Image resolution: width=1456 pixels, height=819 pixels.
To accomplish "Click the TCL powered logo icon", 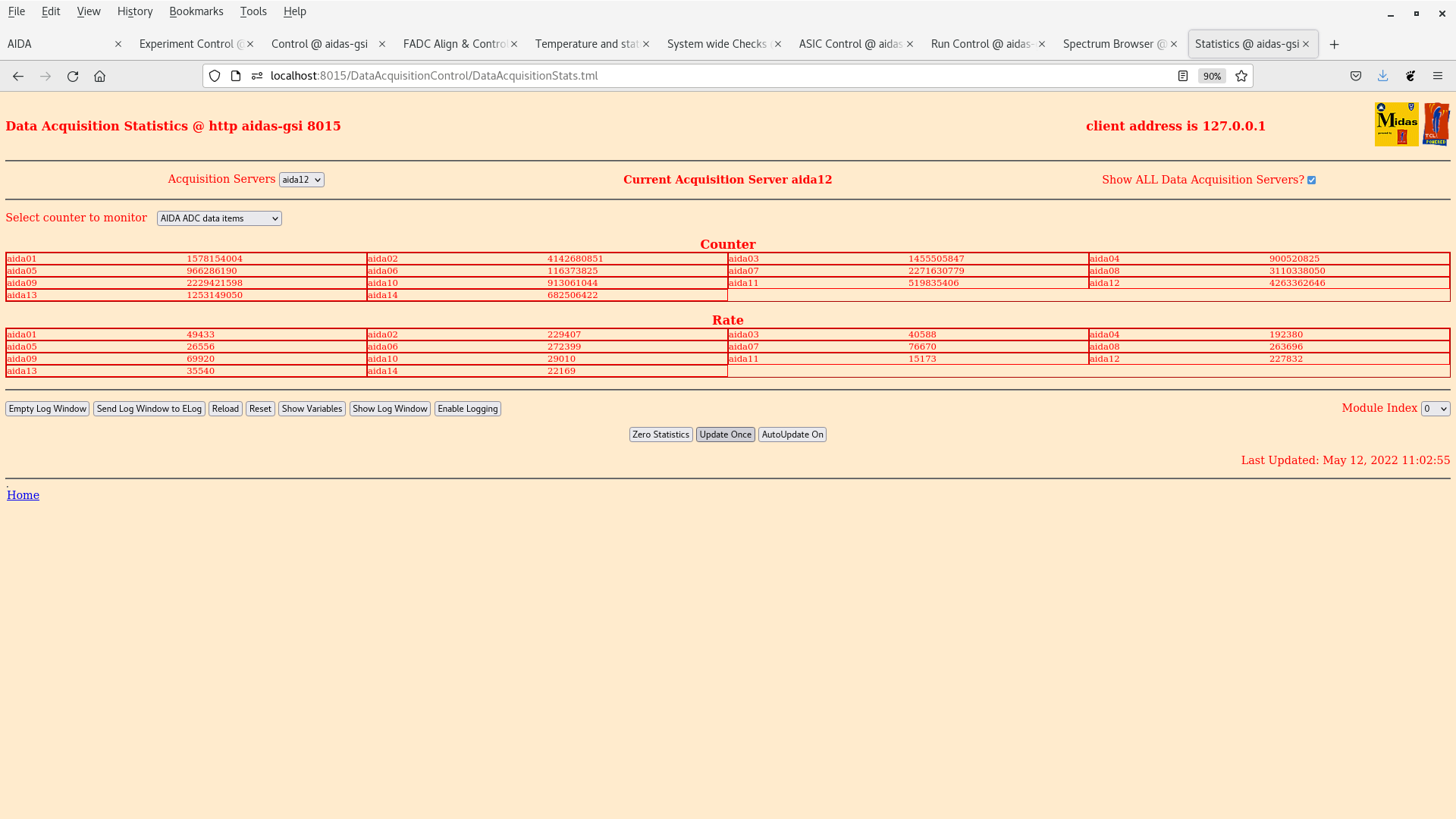I will point(1436,124).
